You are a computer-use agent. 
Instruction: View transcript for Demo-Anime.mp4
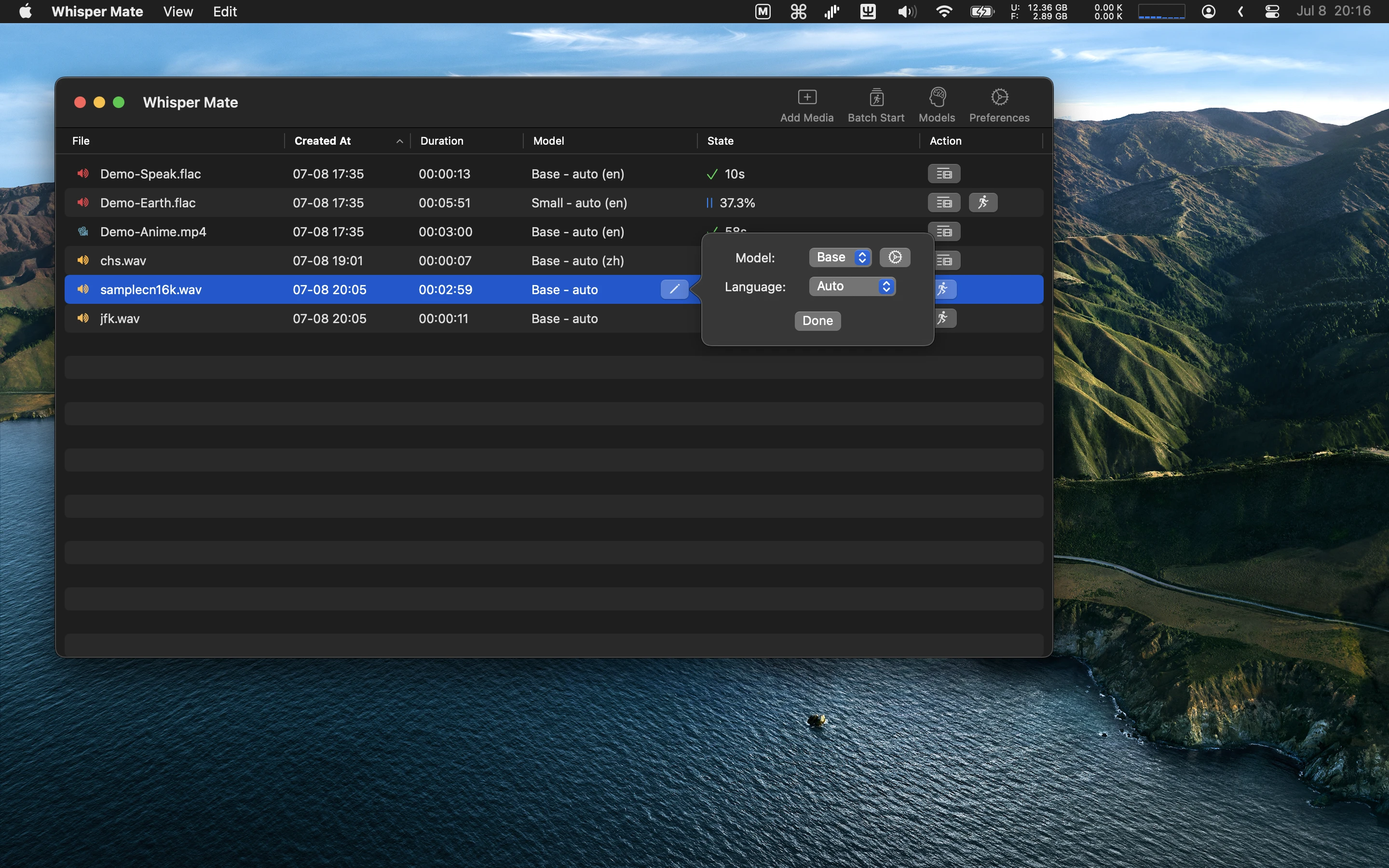943,231
